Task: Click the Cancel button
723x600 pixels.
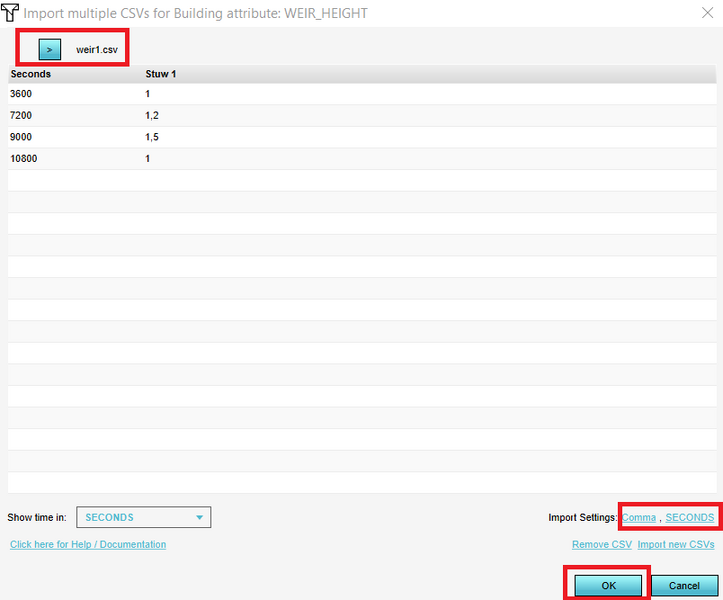Action: click(x=684, y=585)
